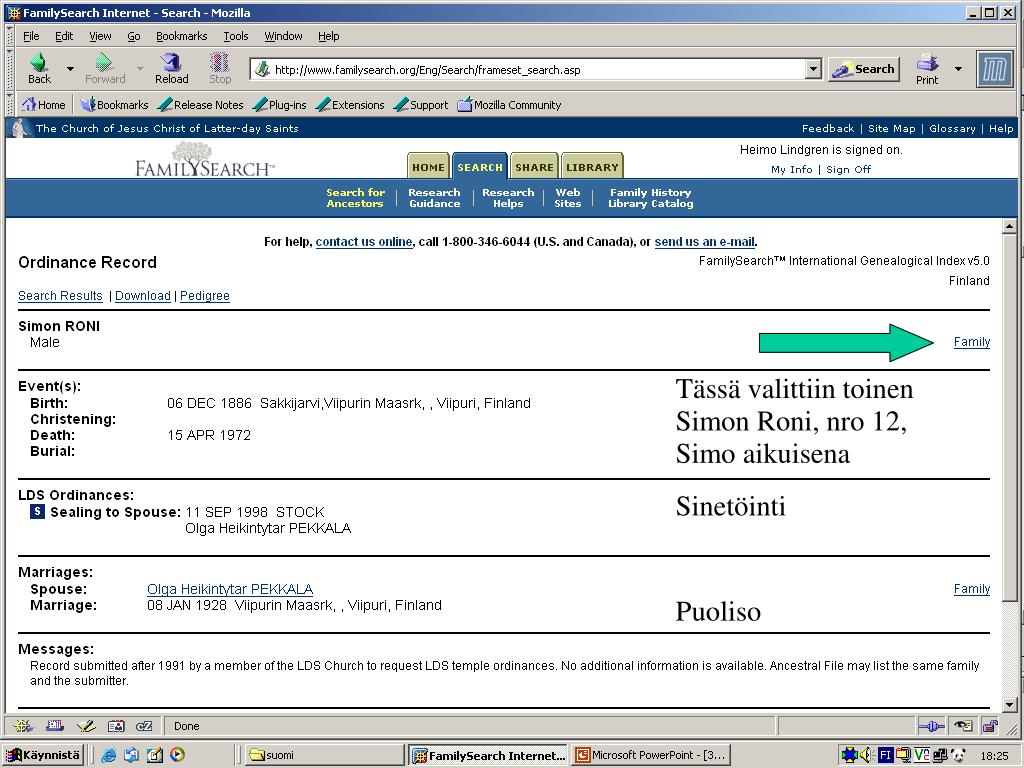Screen dimensions: 1024x768
Task: Switch to the HOME tab
Action: pos(428,167)
